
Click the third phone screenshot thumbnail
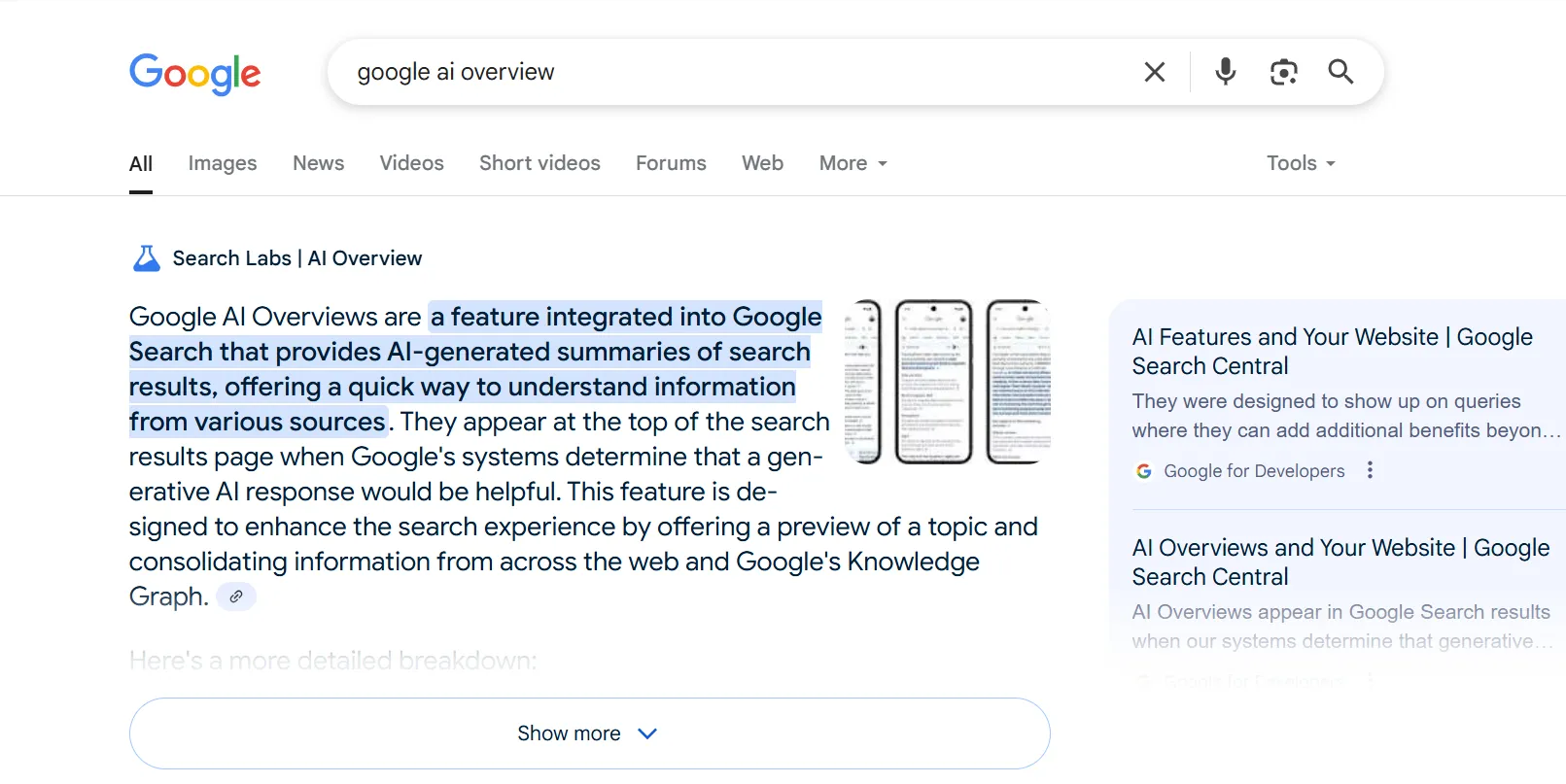click(1019, 382)
